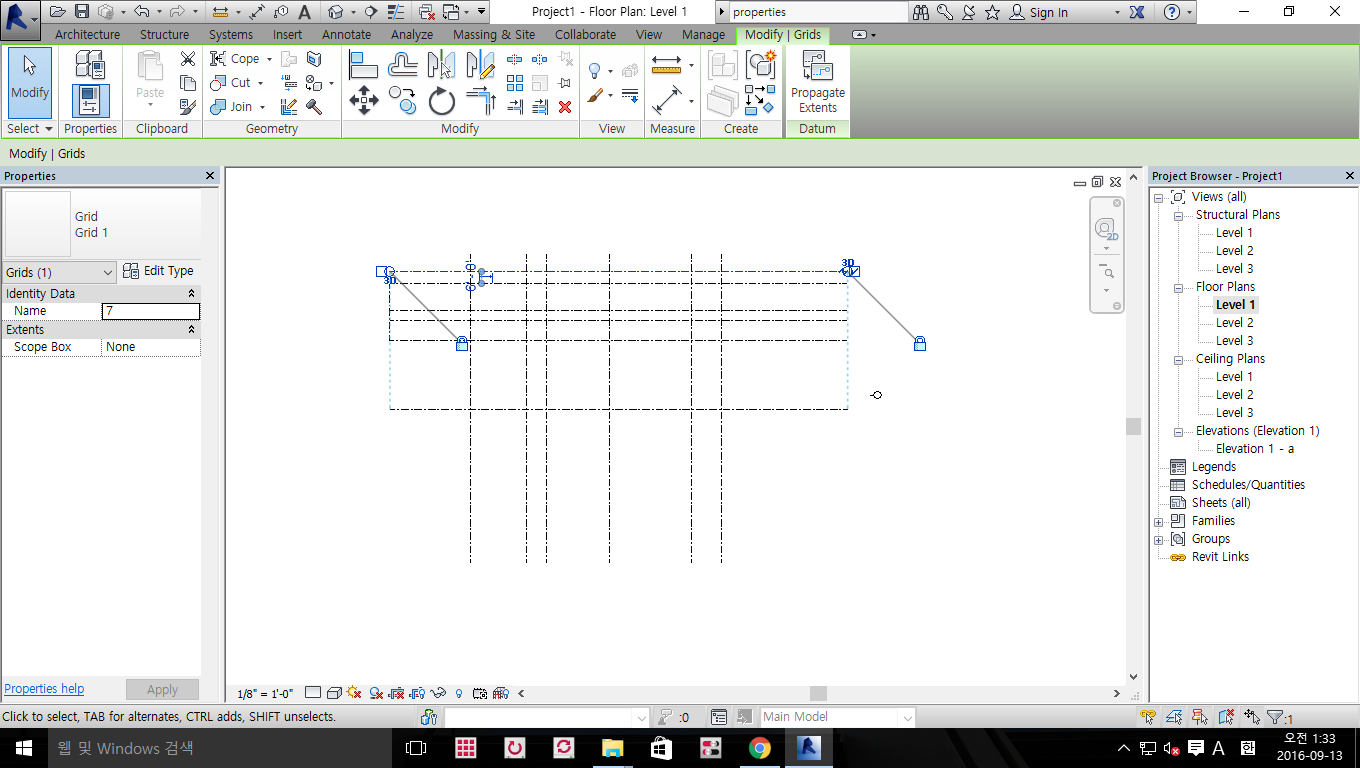Select the Array tool
Viewport: 1360px width, 768px height.
pos(515,83)
